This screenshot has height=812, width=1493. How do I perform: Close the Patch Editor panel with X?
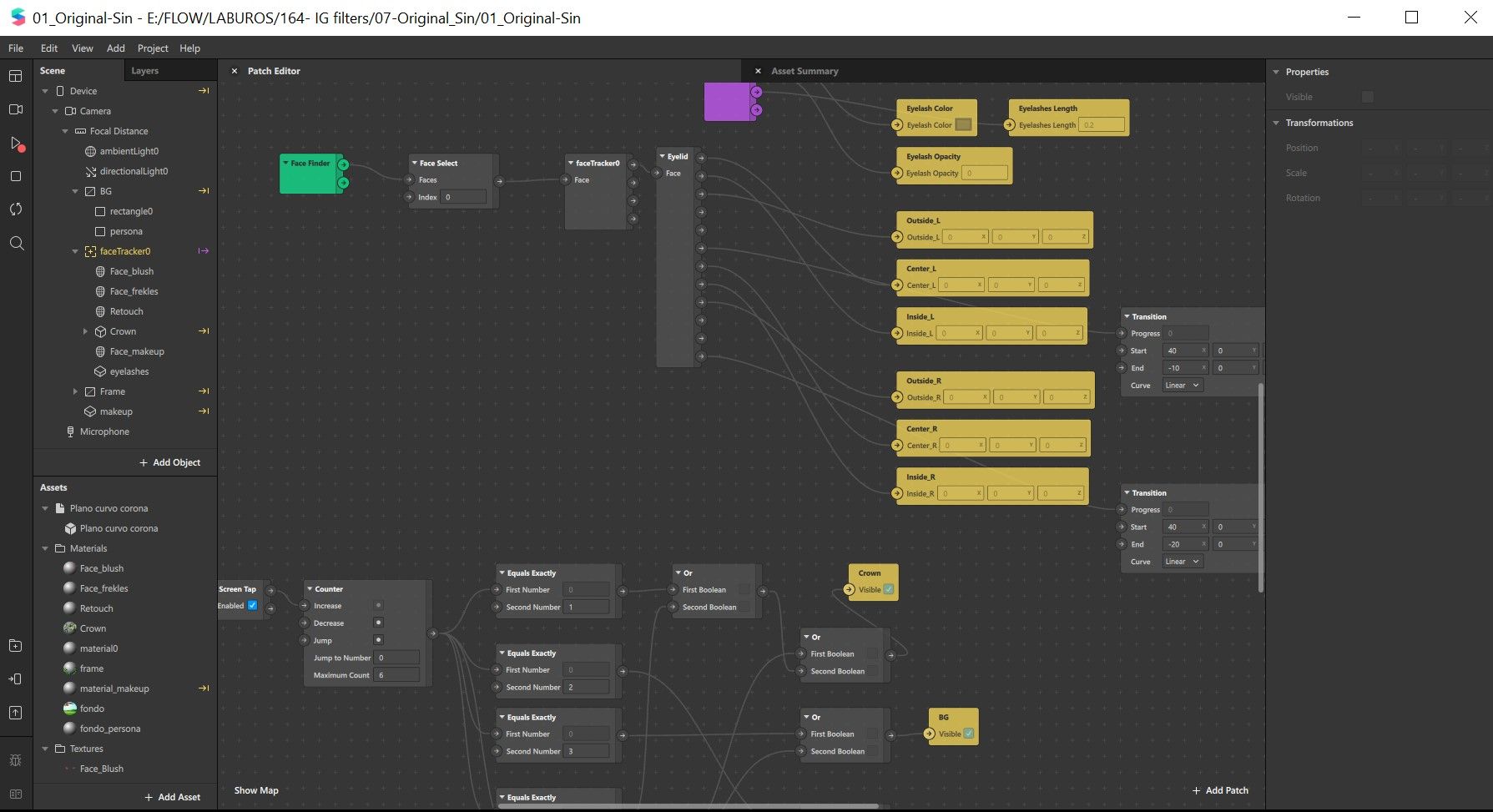[x=235, y=71]
